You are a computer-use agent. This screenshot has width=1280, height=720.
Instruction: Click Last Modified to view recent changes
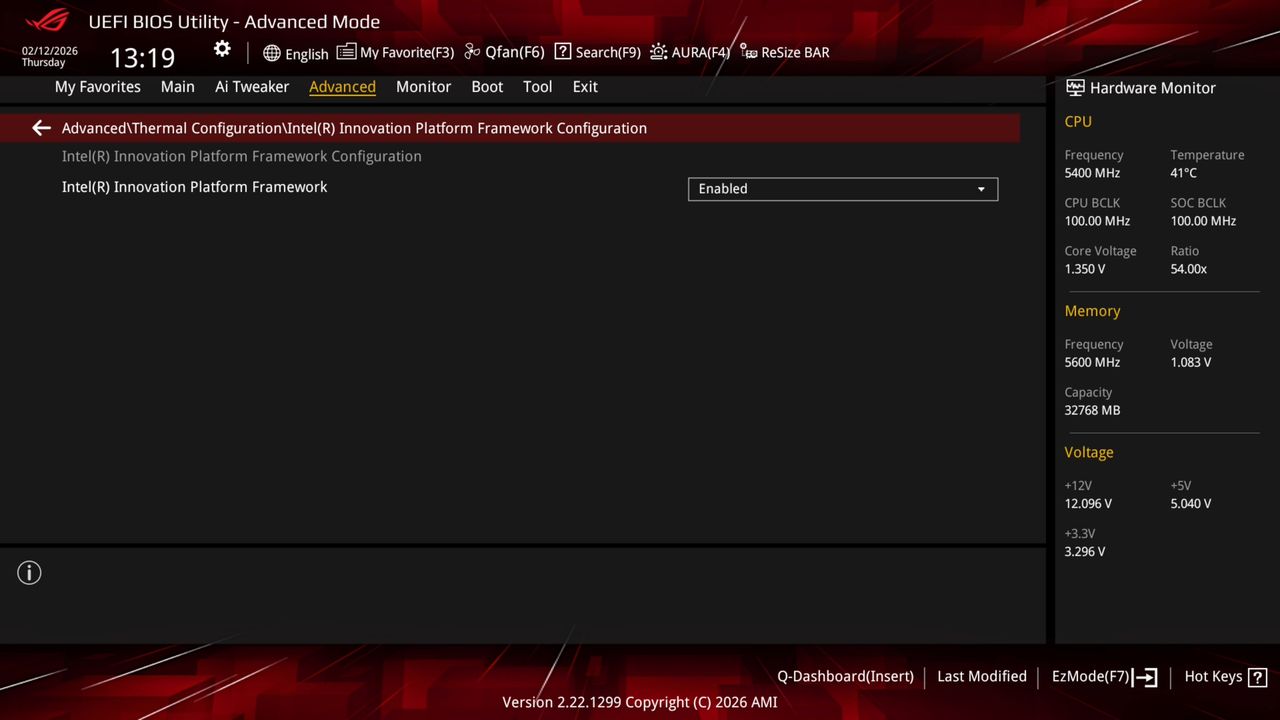[981, 676]
